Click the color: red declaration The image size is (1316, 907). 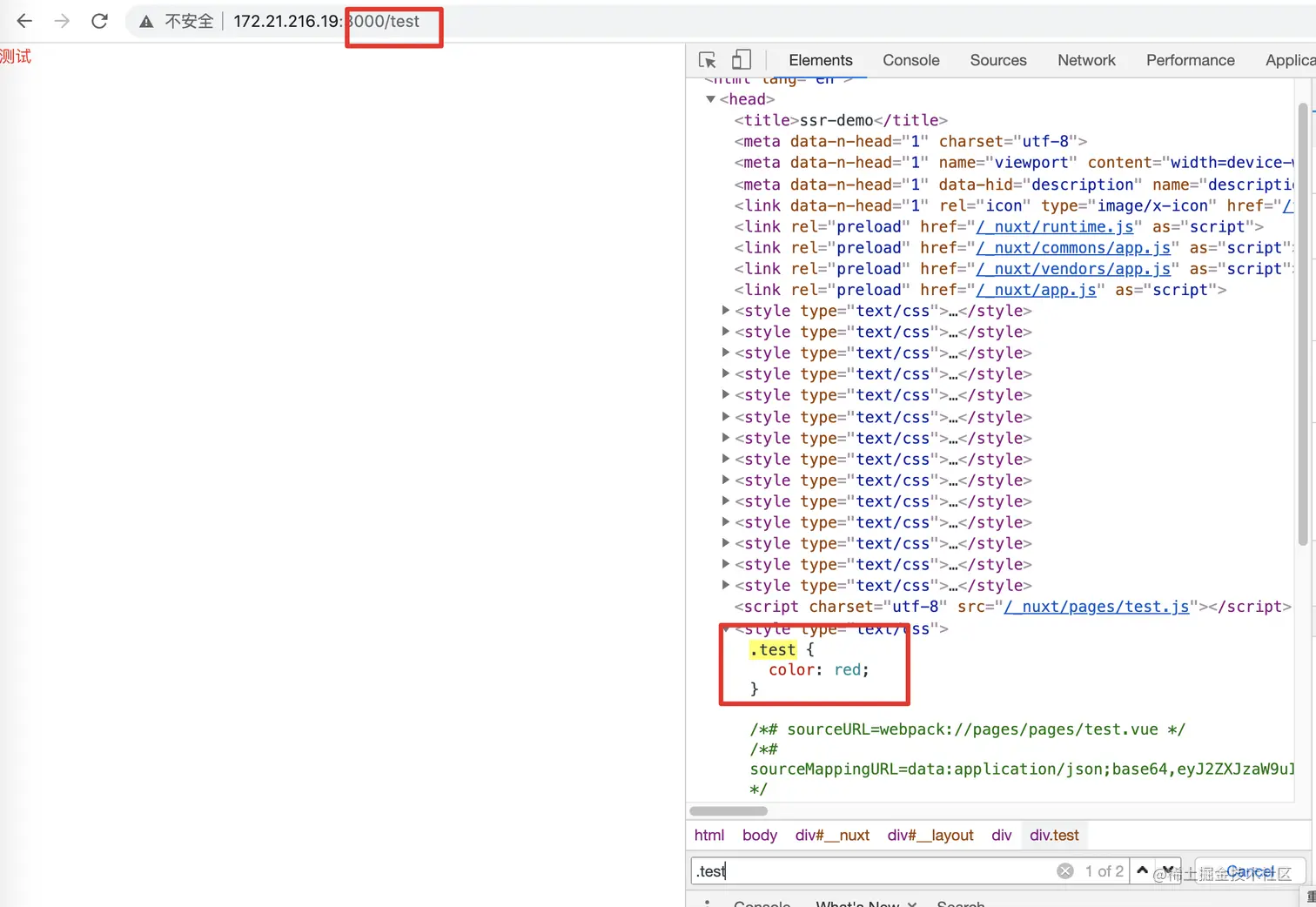pyautogui.click(x=819, y=669)
